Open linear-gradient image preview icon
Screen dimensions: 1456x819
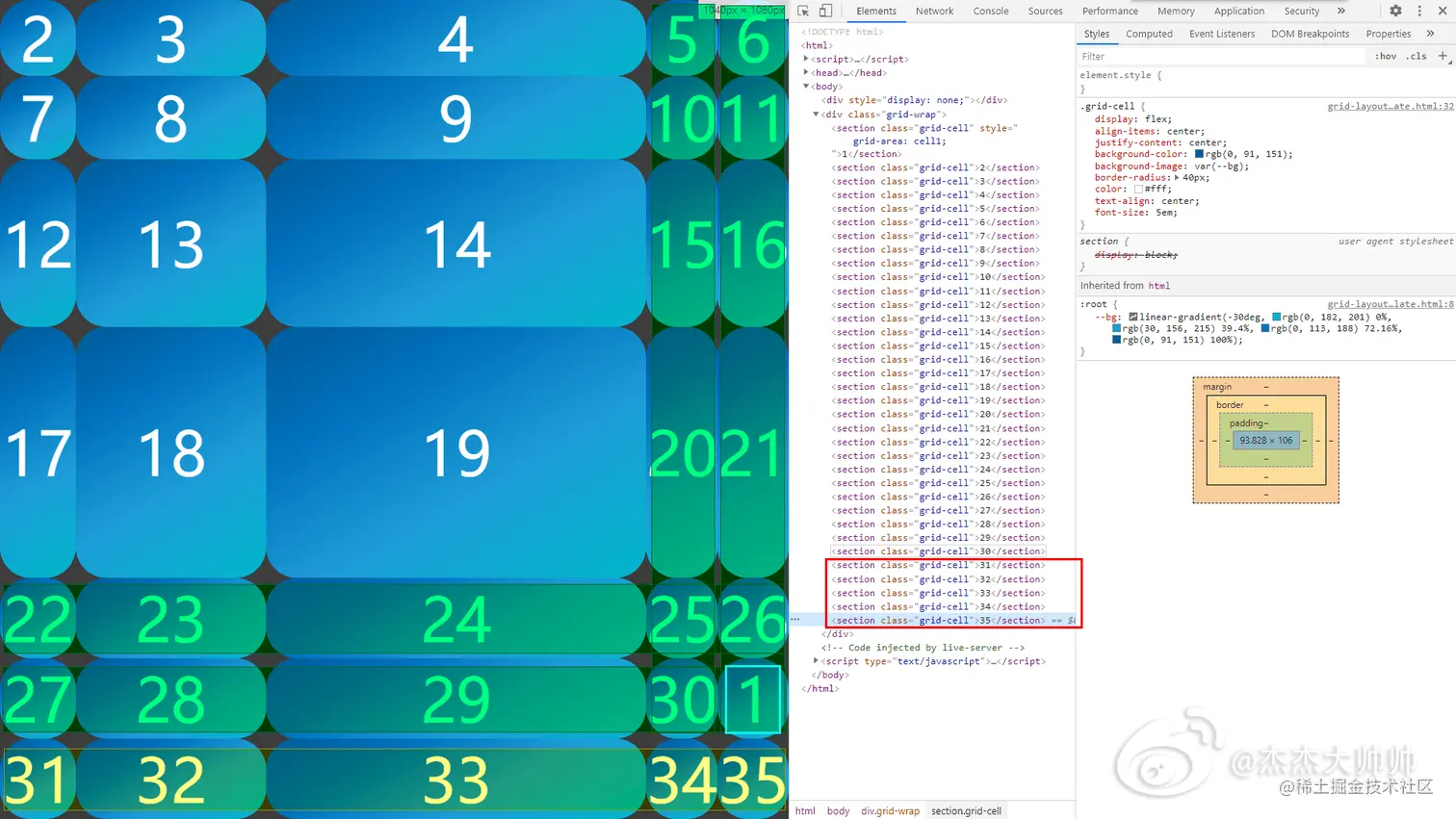coord(1133,317)
